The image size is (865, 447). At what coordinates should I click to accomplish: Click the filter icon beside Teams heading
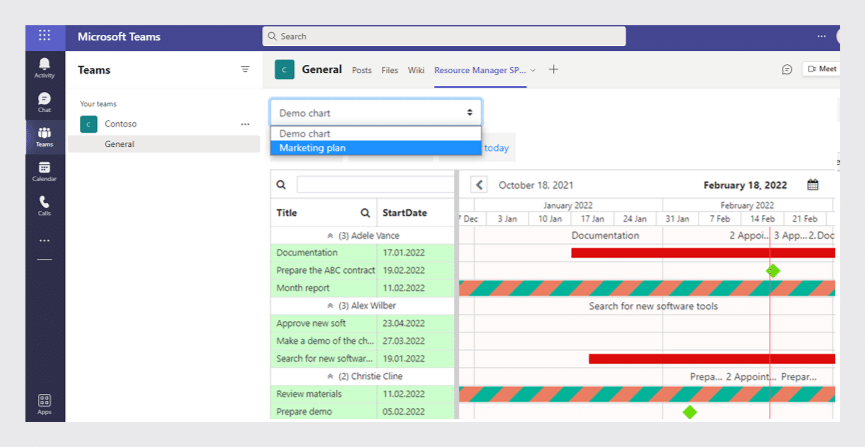tap(245, 69)
